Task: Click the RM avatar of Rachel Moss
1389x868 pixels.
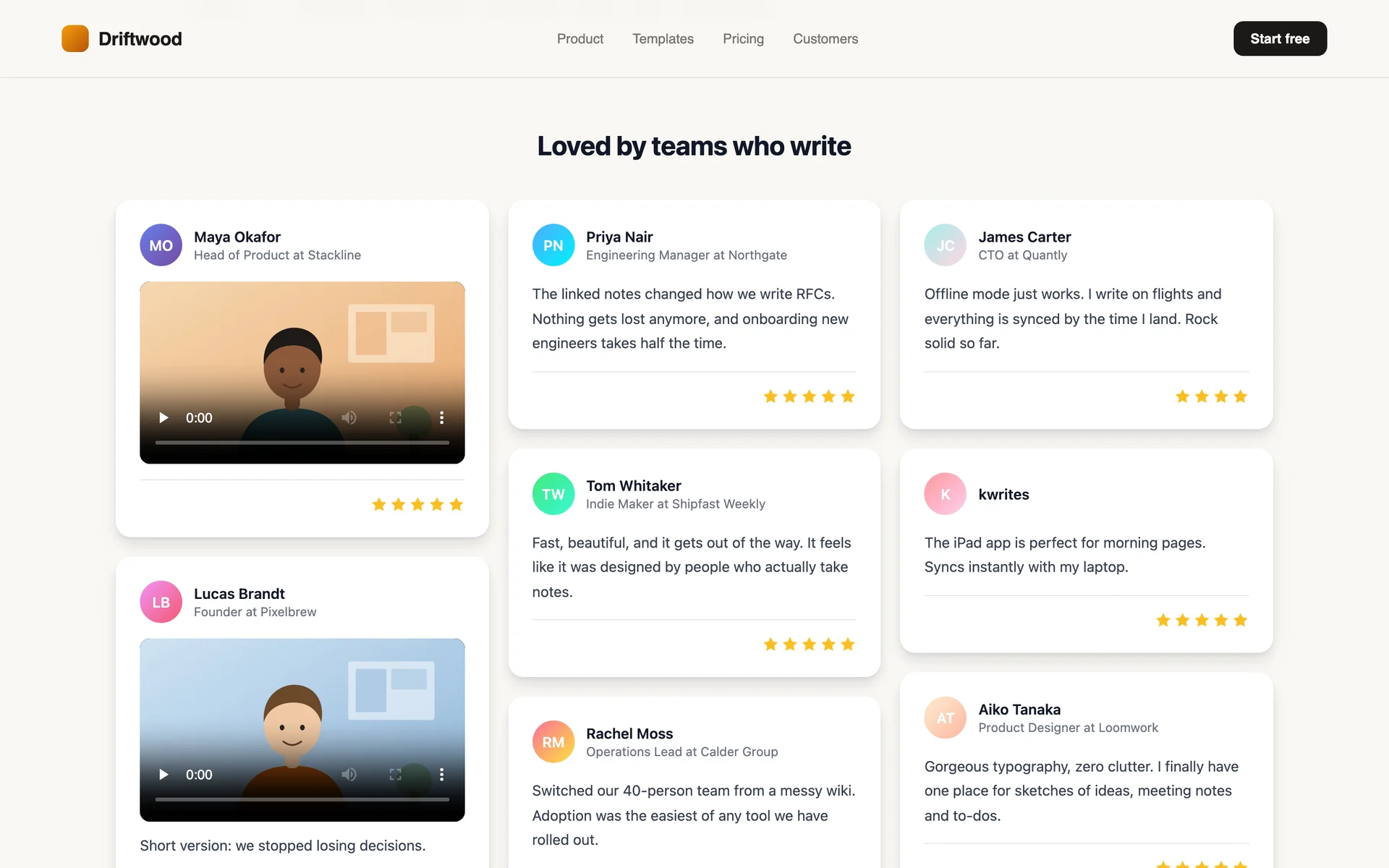Action: pyautogui.click(x=553, y=742)
